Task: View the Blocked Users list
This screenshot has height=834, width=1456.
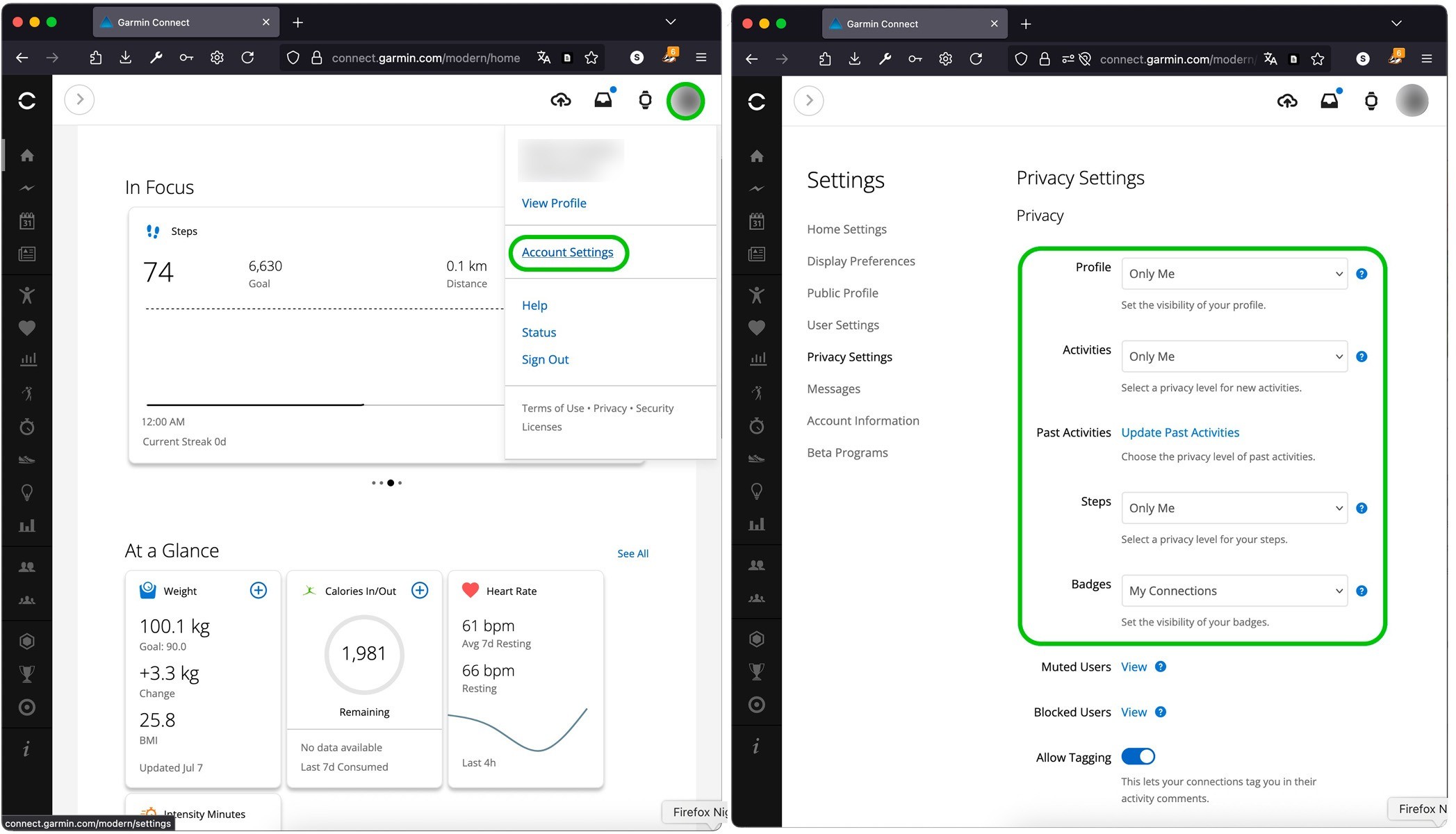Action: [x=1134, y=712]
